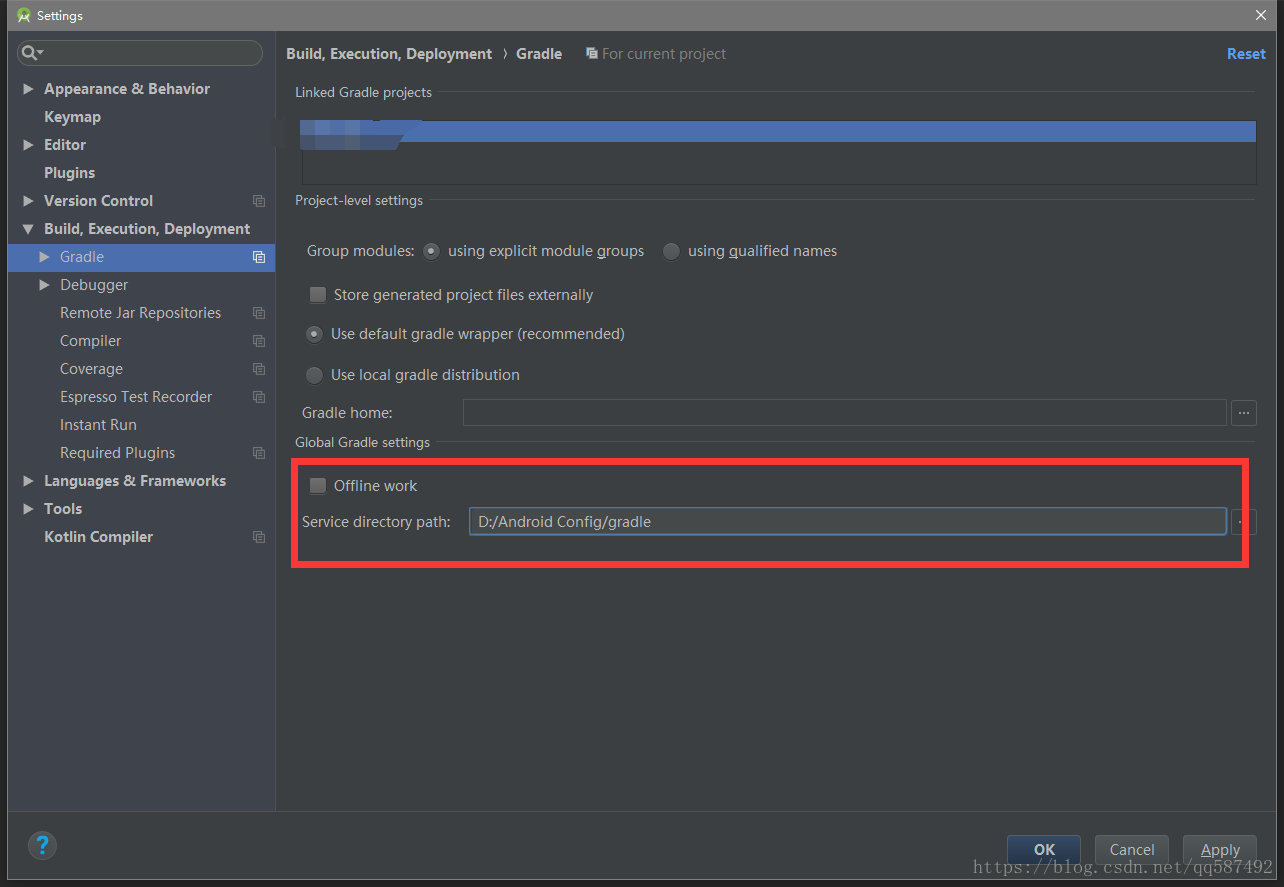This screenshot has height=887, width=1284.
Task: Click the Apply button
Action: (1220, 849)
